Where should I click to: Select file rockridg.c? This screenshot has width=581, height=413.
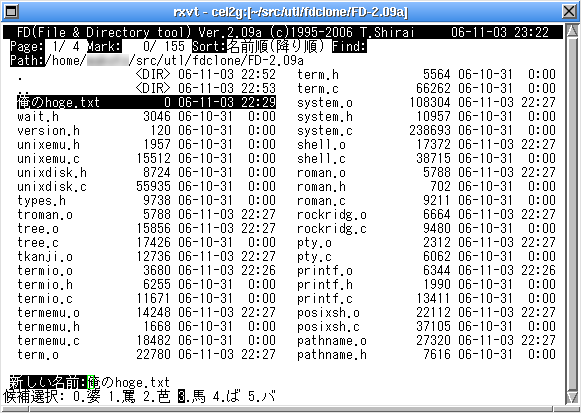(x=332, y=229)
